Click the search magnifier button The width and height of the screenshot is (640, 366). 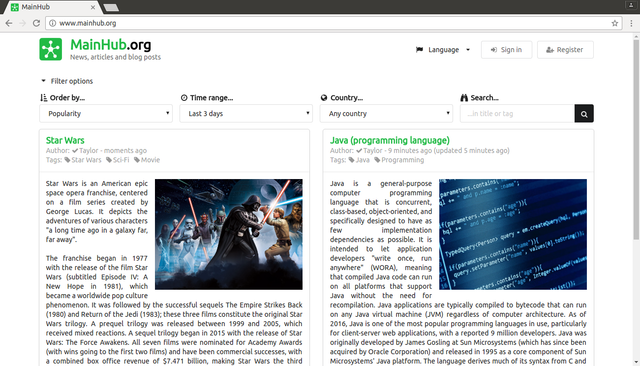tap(584, 114)
